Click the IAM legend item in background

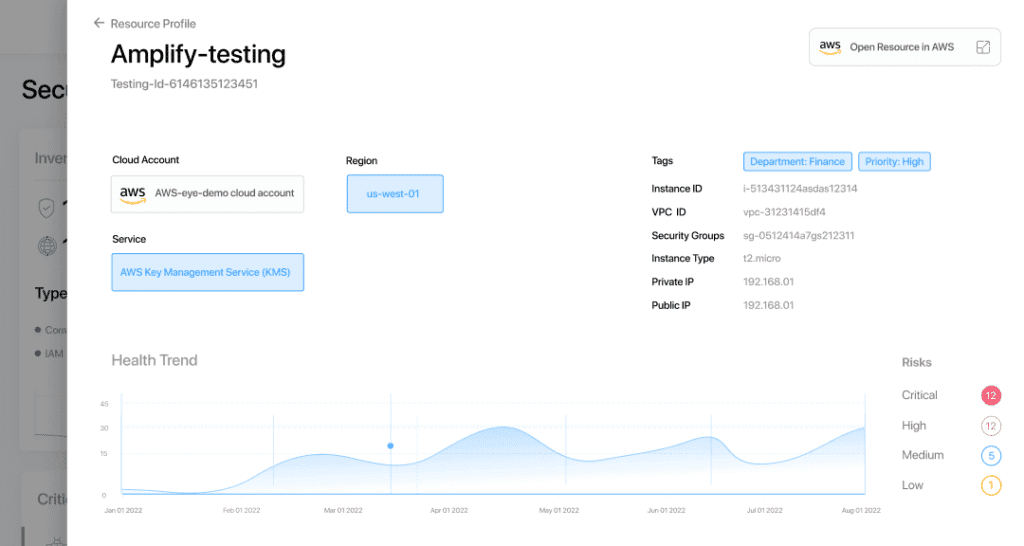50,353
